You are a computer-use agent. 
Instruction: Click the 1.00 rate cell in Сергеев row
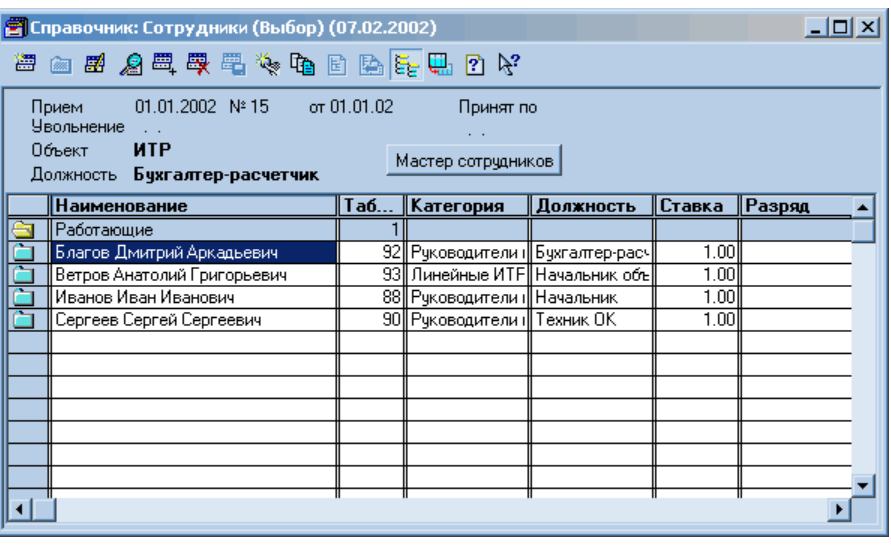point(697,320)
